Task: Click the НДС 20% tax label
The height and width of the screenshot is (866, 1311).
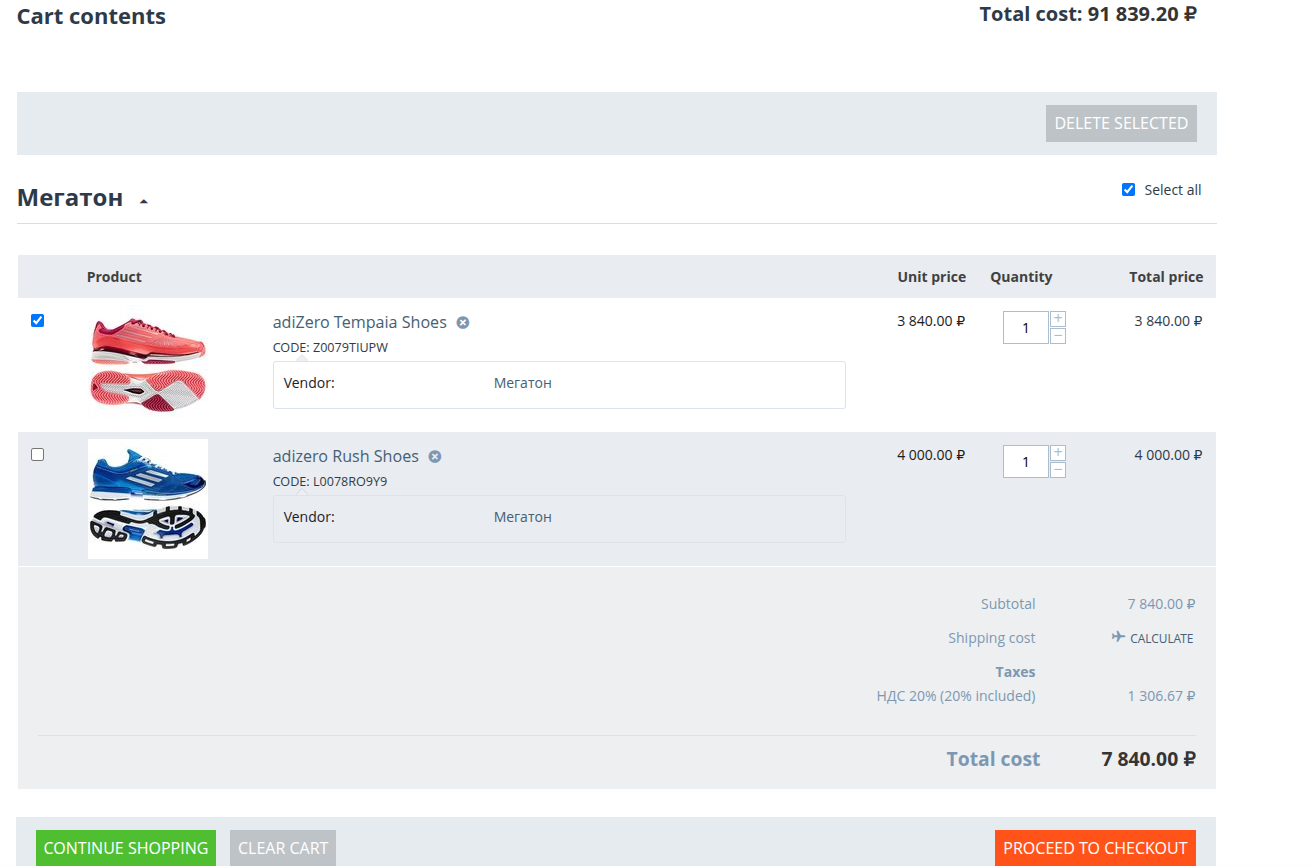Action: (x=956, y=696)
